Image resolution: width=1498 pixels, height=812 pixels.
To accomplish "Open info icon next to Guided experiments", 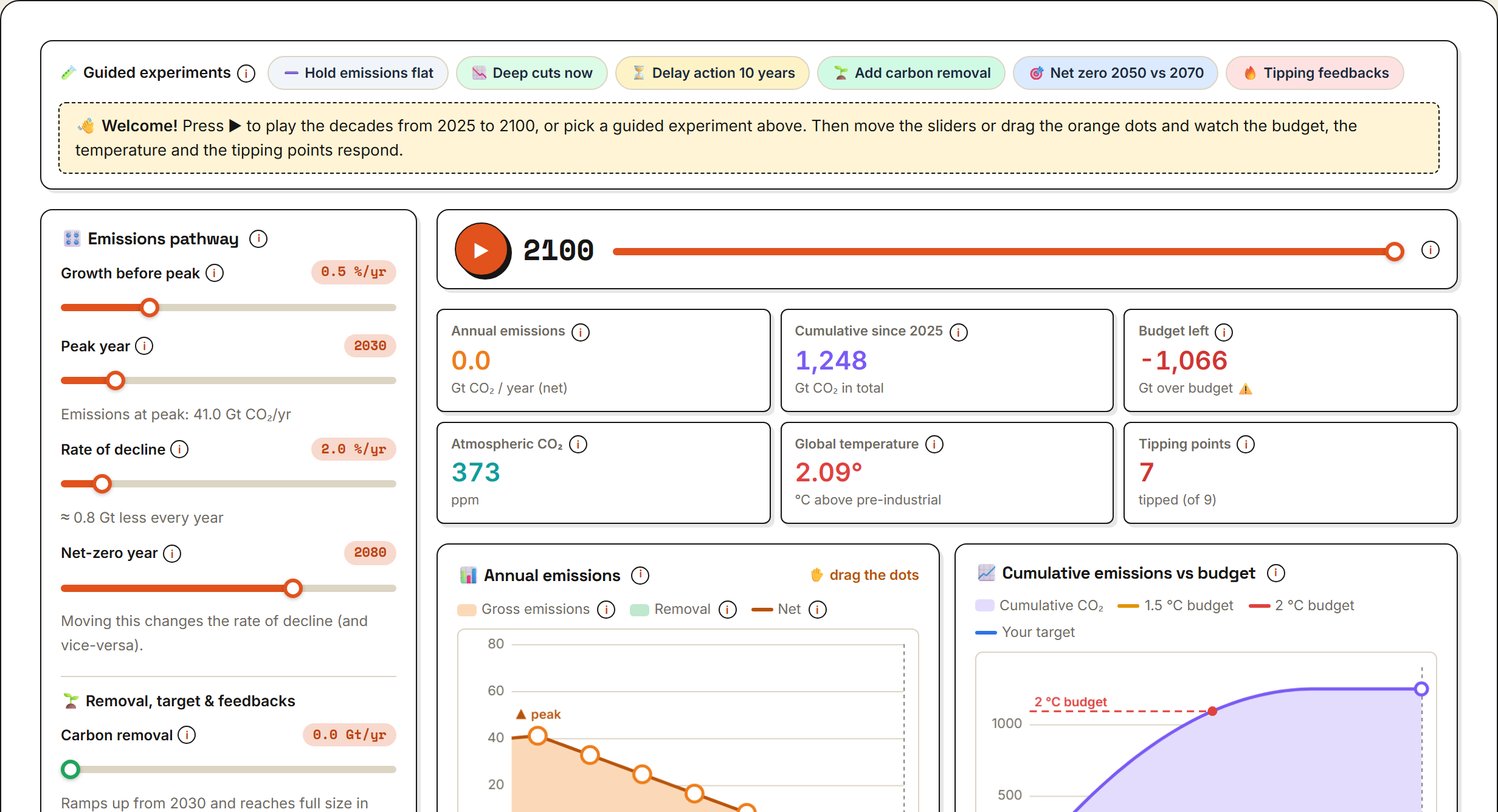I will point(246,74).
